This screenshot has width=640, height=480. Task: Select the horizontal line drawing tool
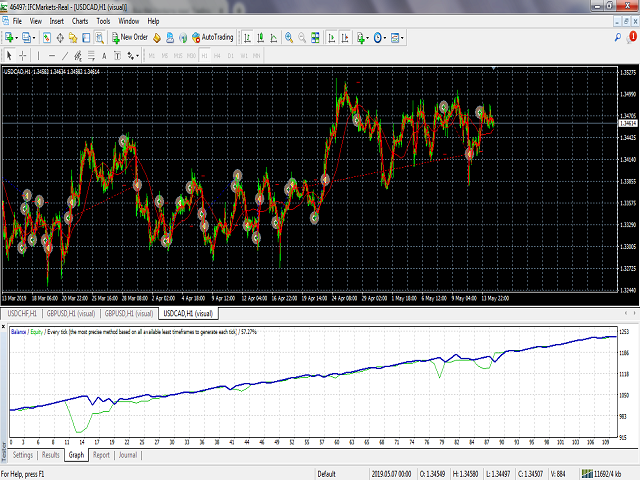51,56
